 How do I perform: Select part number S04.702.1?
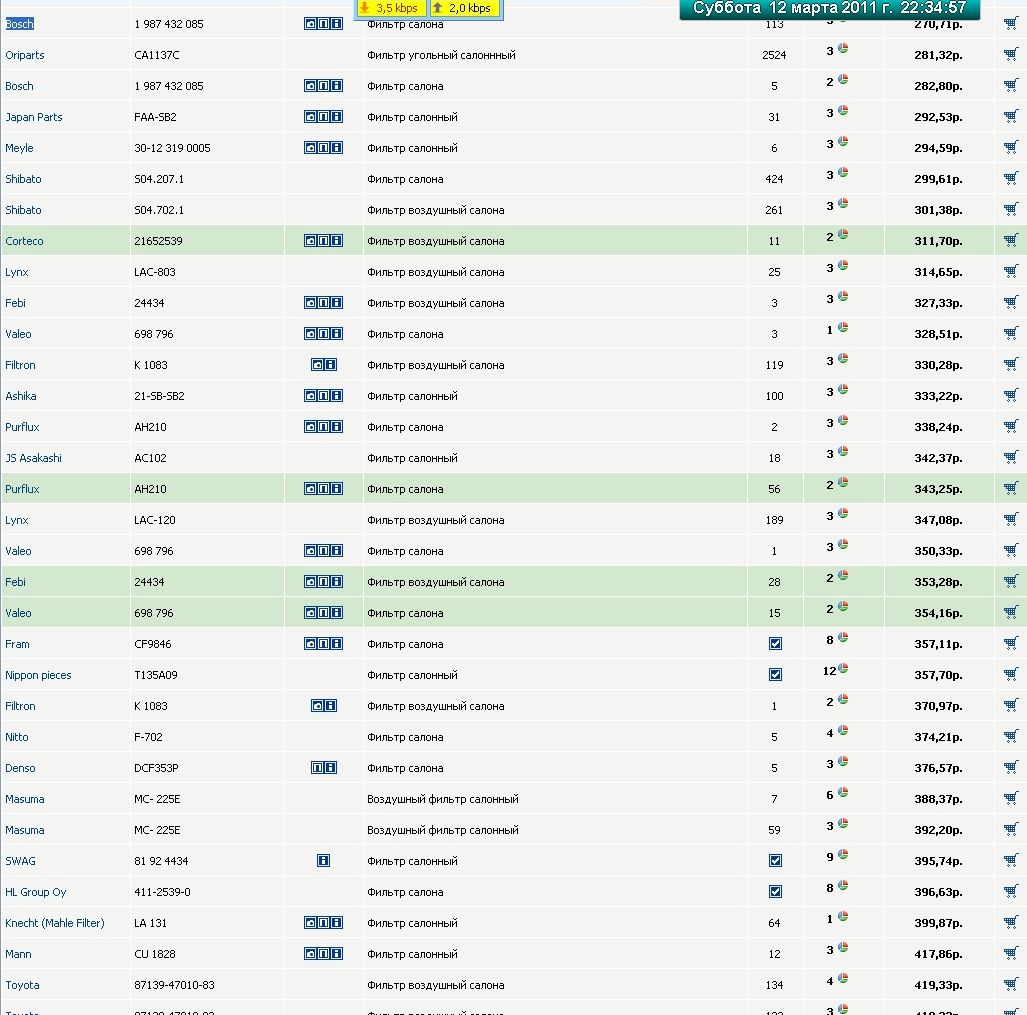click(159, 210)
